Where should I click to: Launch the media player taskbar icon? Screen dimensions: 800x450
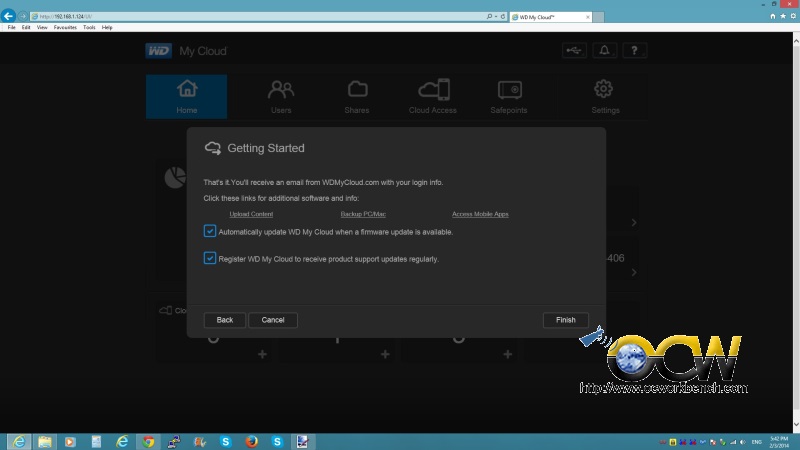pyautogui.click(x=70, y=441)
